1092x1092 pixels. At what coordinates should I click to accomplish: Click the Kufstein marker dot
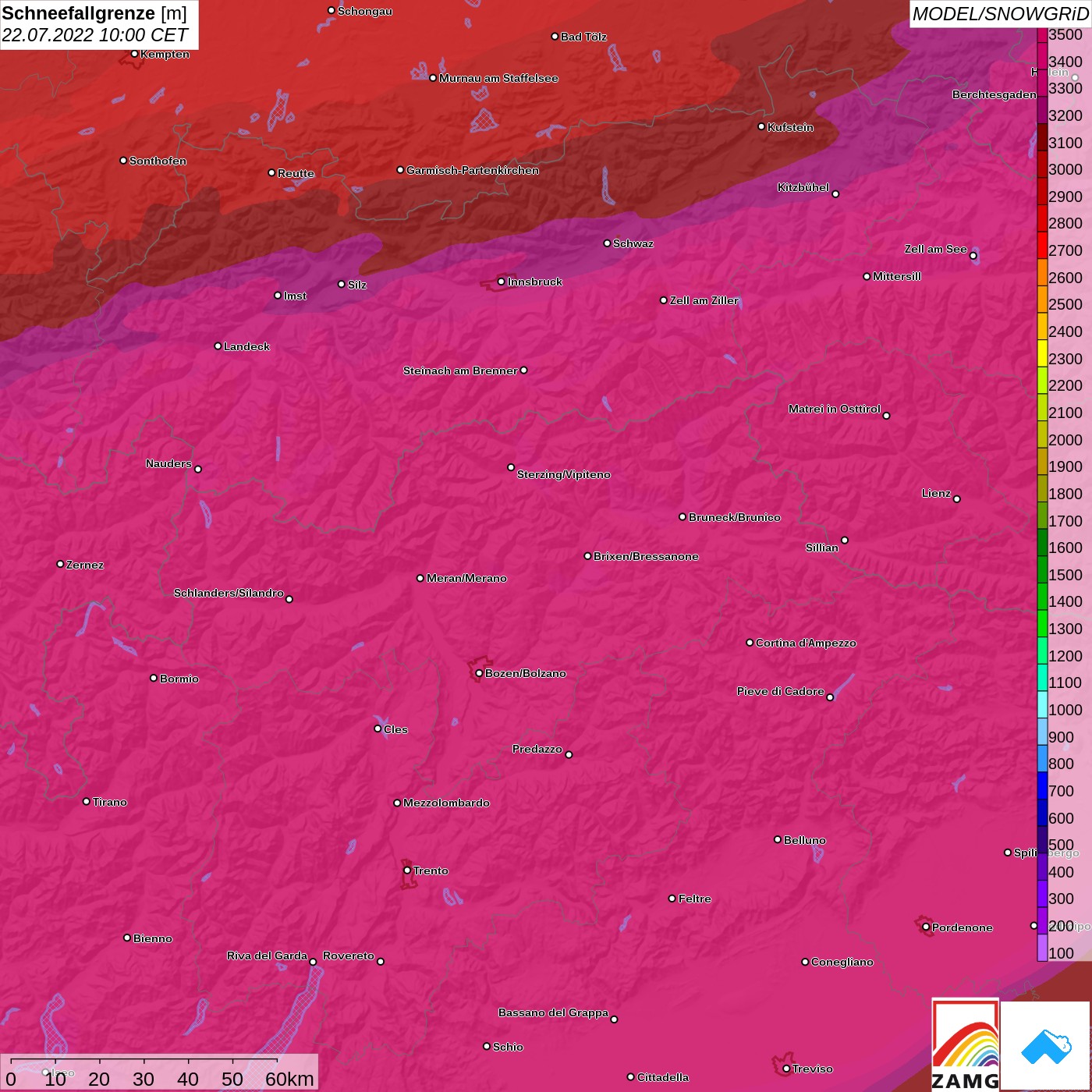761,126
